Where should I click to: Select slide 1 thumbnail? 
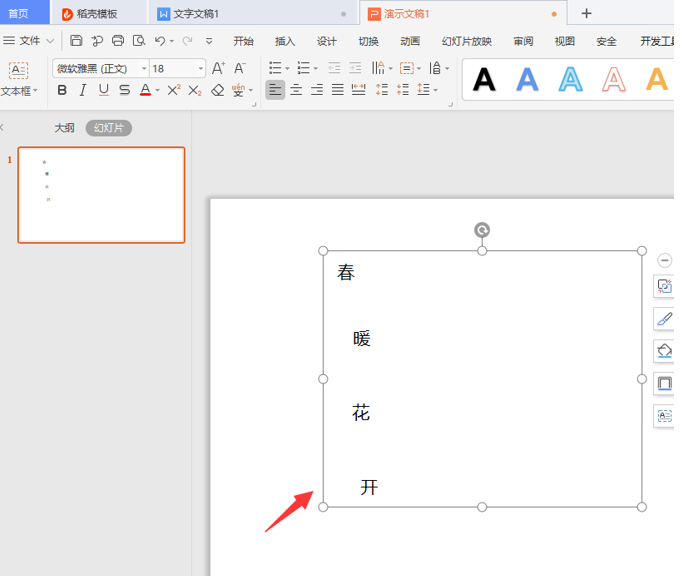[x=101, y=195]
